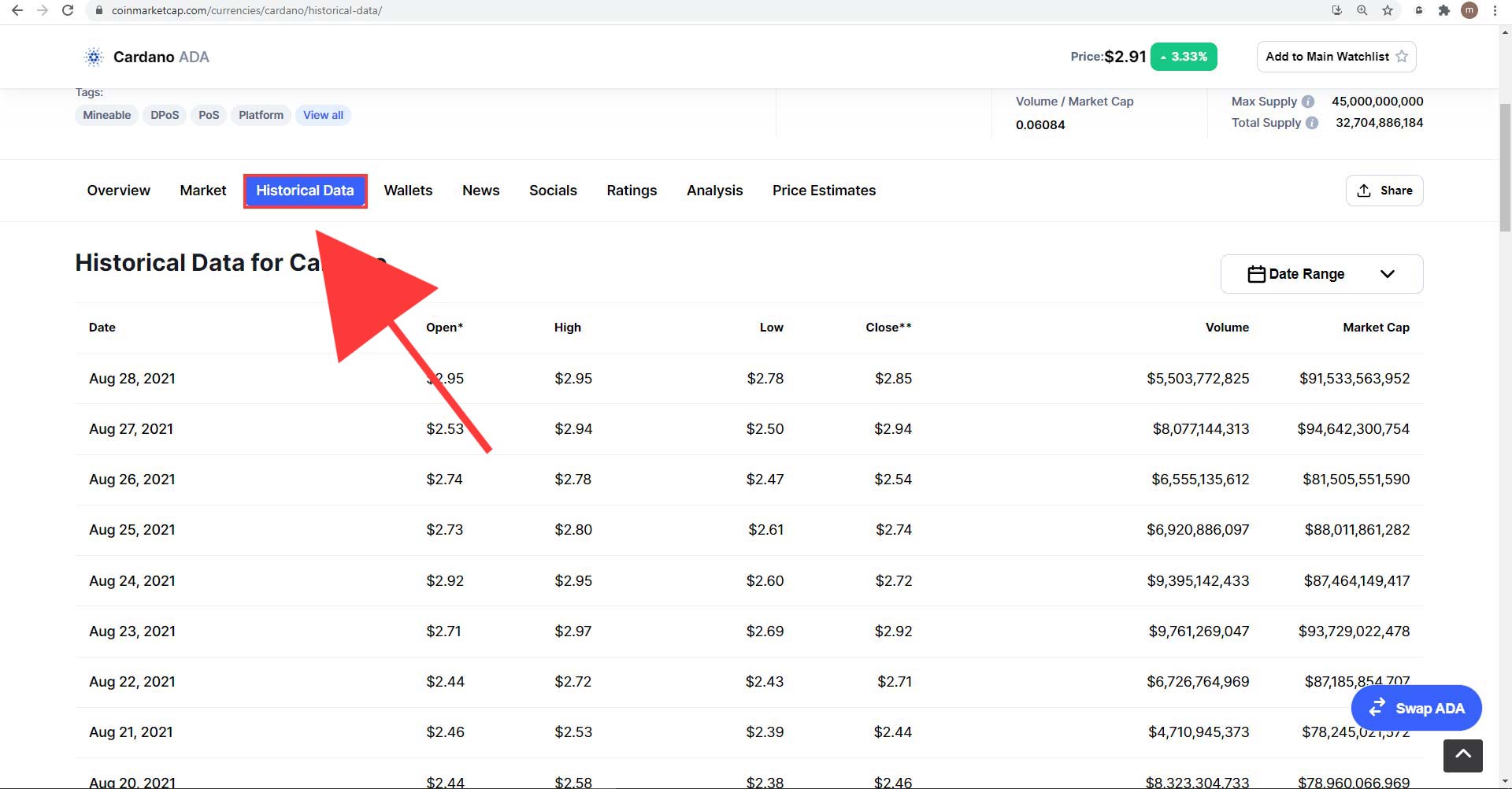
Task: Click the Aug 23, 2021 date cell
Action: coord(132,632)
